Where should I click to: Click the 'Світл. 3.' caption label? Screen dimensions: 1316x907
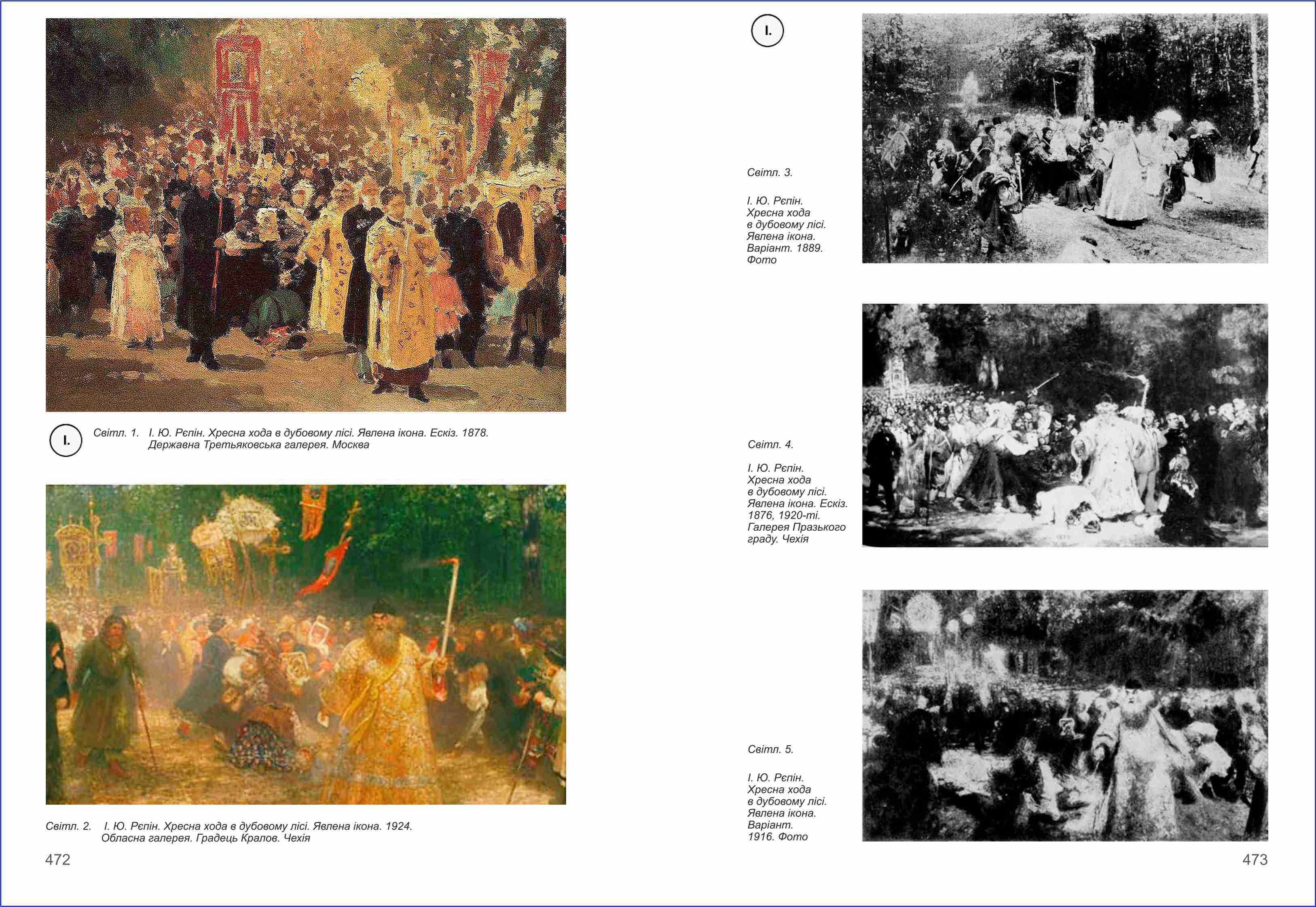(x=770, y=173)
